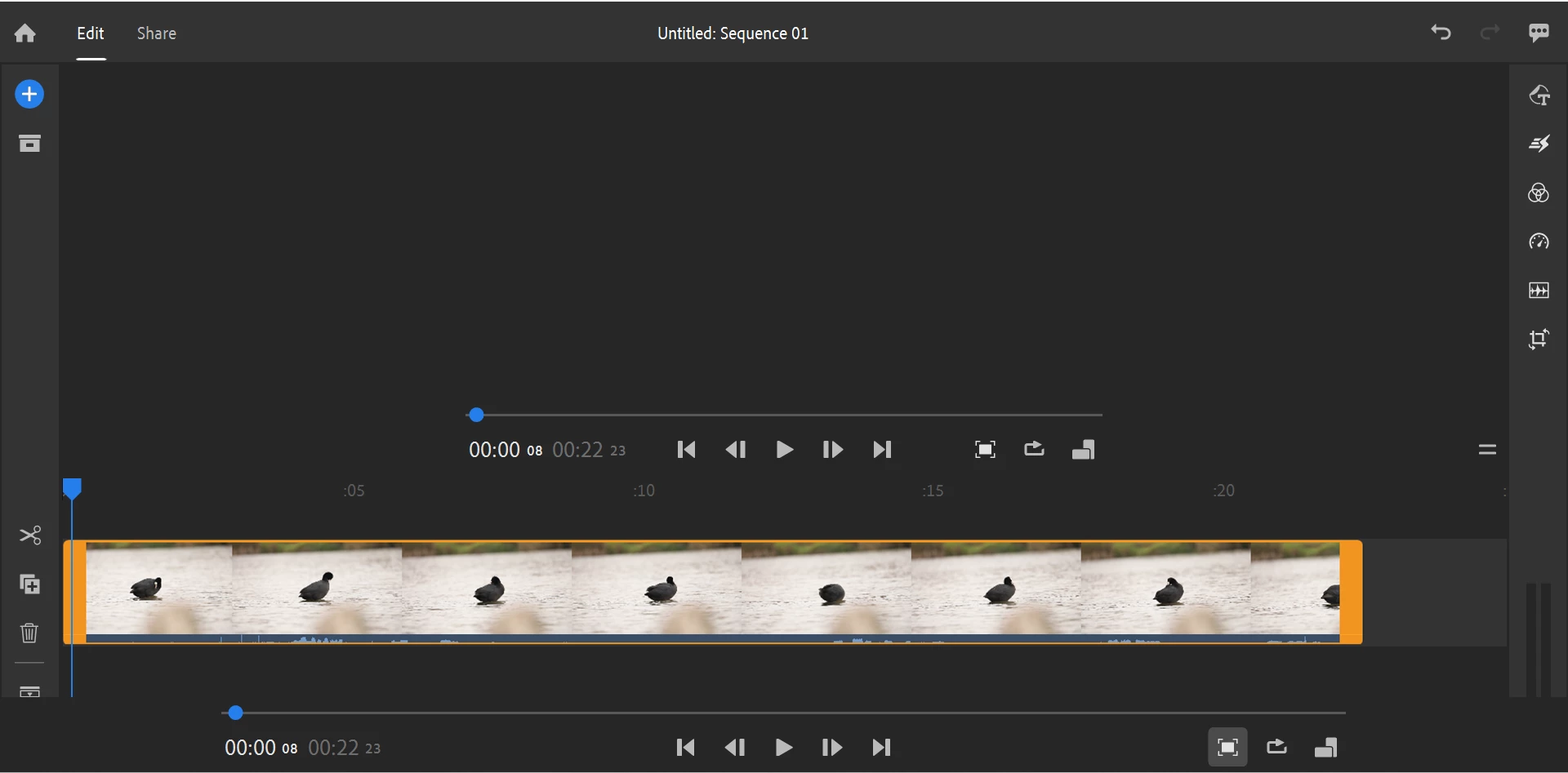Duplicate the selected clip
The image size is (1568, 773).
(x=30, y=584)
